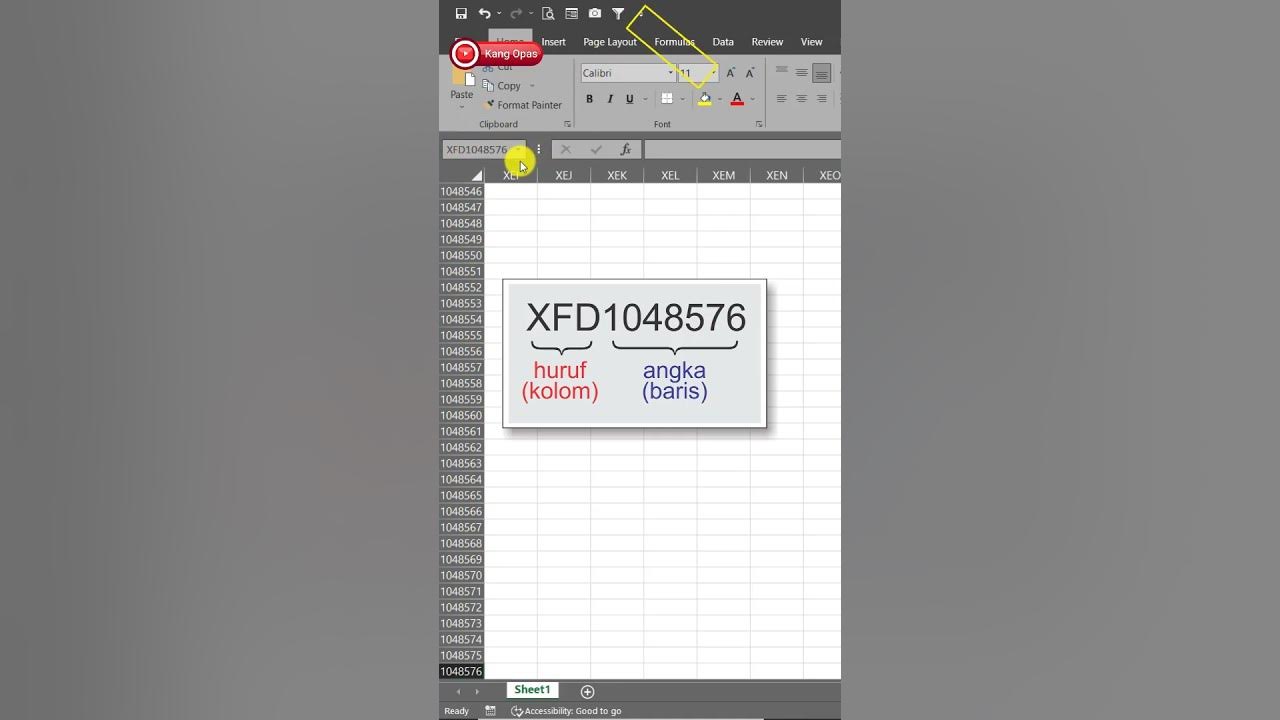Select row header 1048546
This screenshot has width=1280, height=720.
(461, 191)
